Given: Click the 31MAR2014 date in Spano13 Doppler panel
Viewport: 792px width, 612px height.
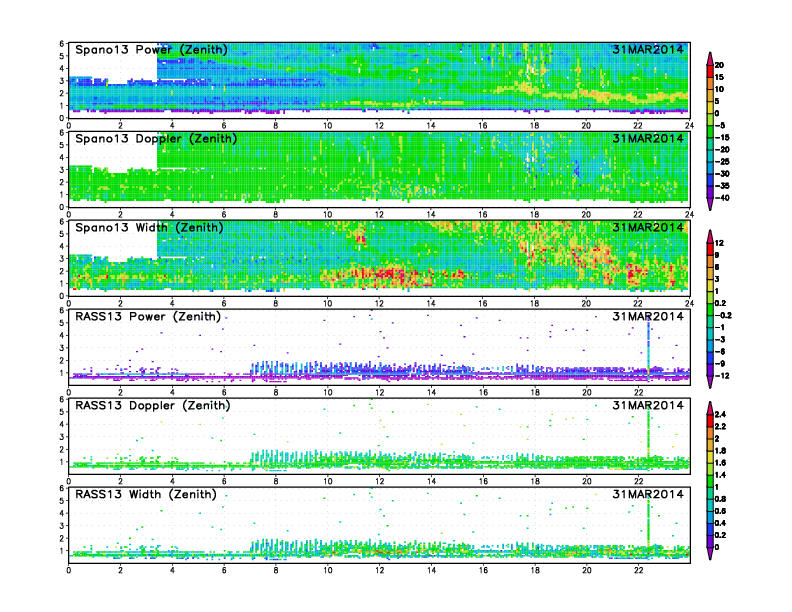Looking at the screenshot, I should point(648,138).
